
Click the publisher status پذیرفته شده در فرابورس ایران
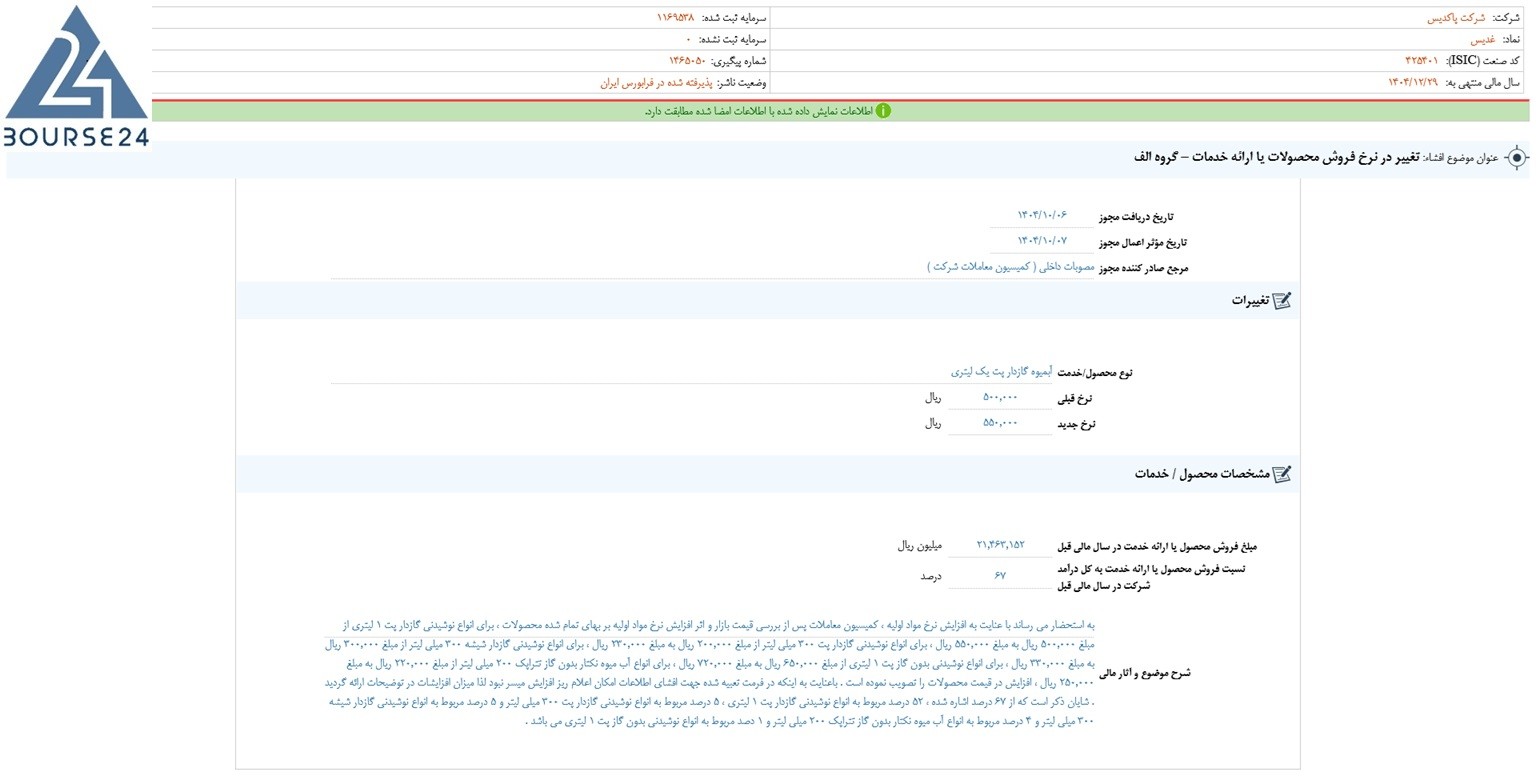655,83
